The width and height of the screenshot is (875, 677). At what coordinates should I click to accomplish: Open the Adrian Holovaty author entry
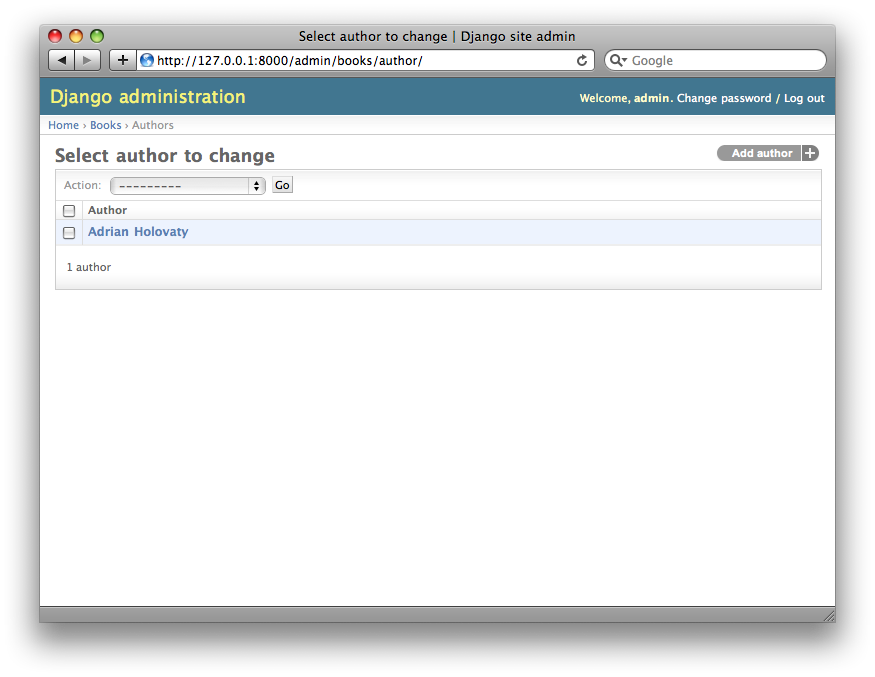(138, 232)
